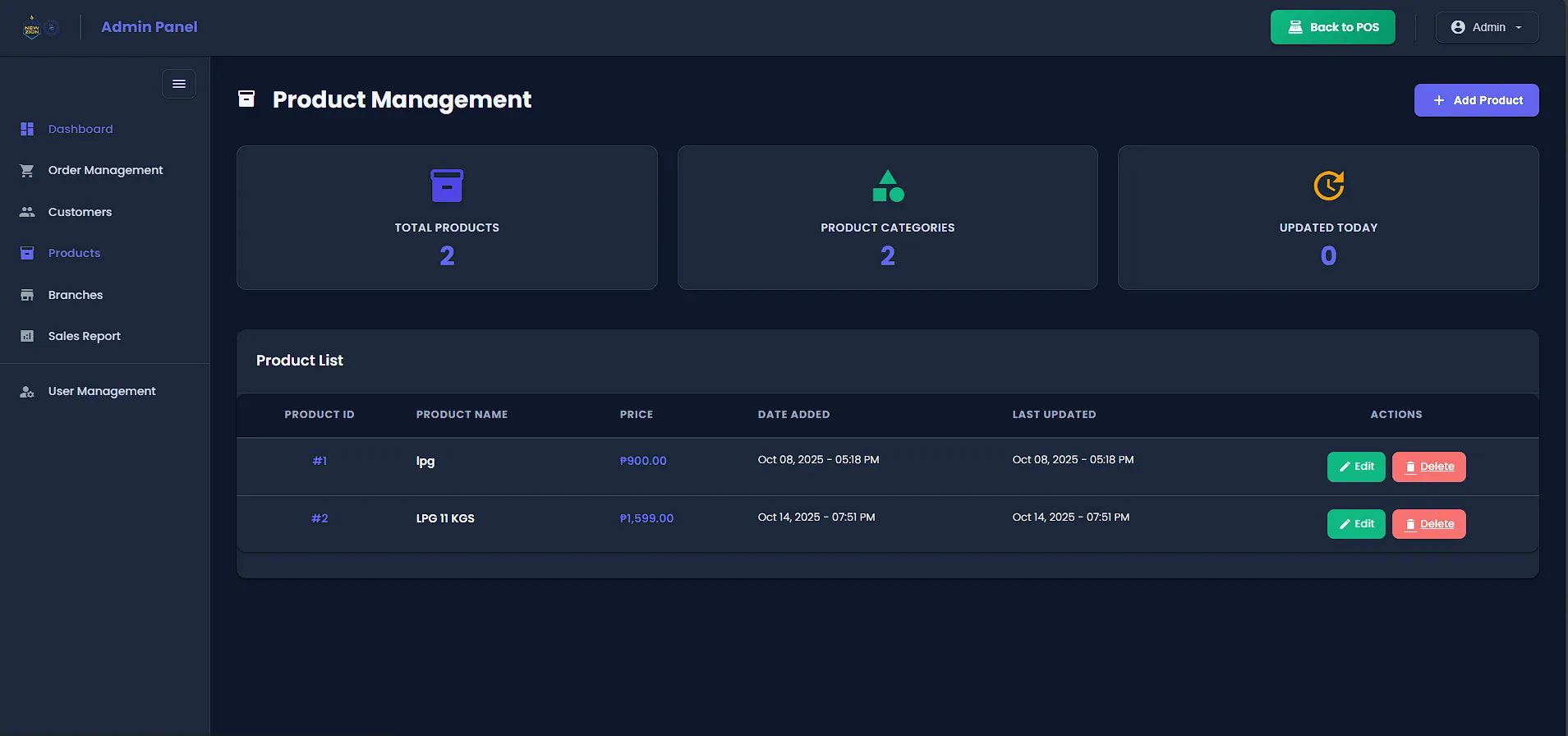
Task: Click the product name lpg
Action: click(425, 461)
